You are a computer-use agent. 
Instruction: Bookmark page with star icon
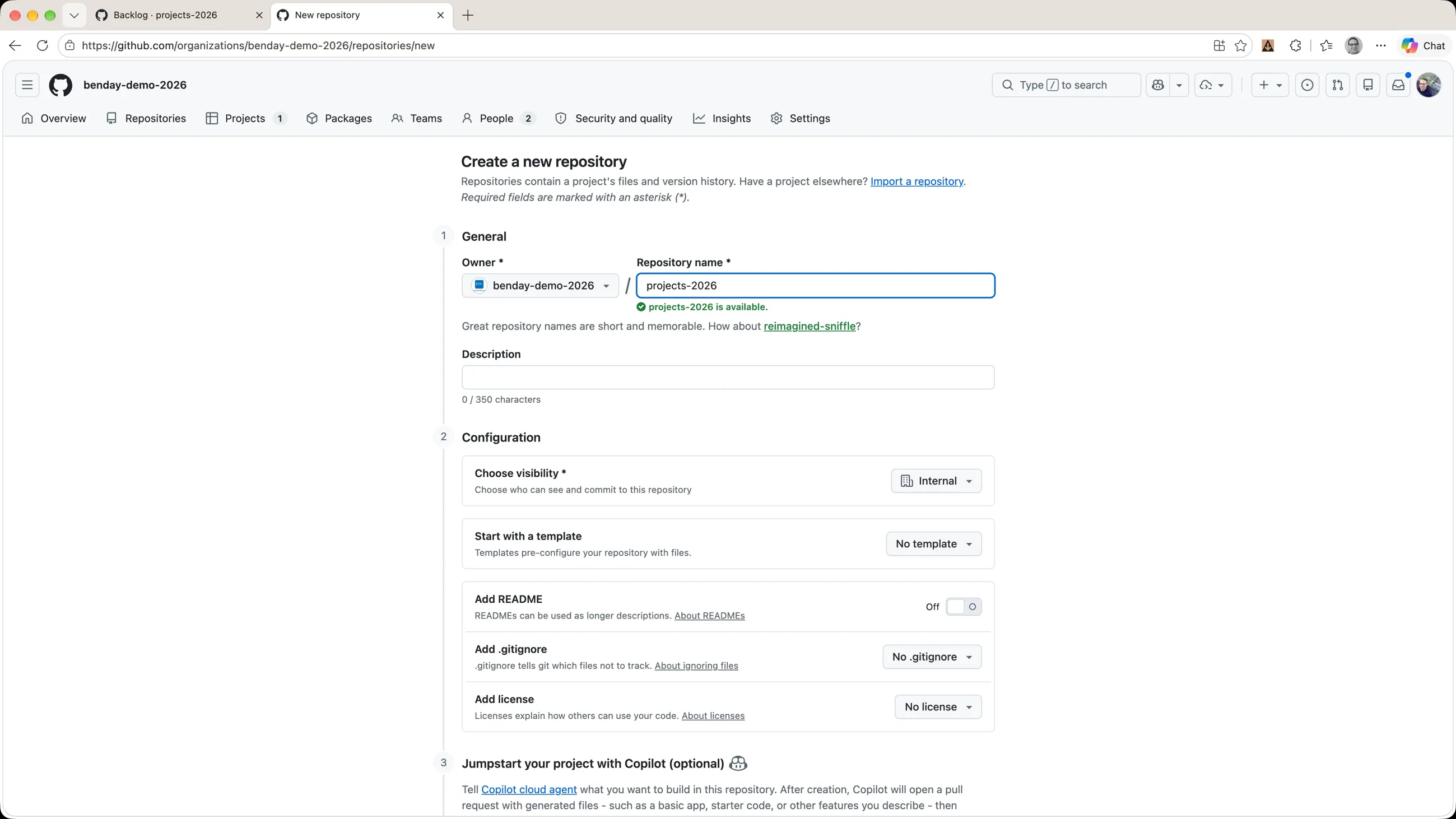pyautogui.click(x=1241, y=46)
